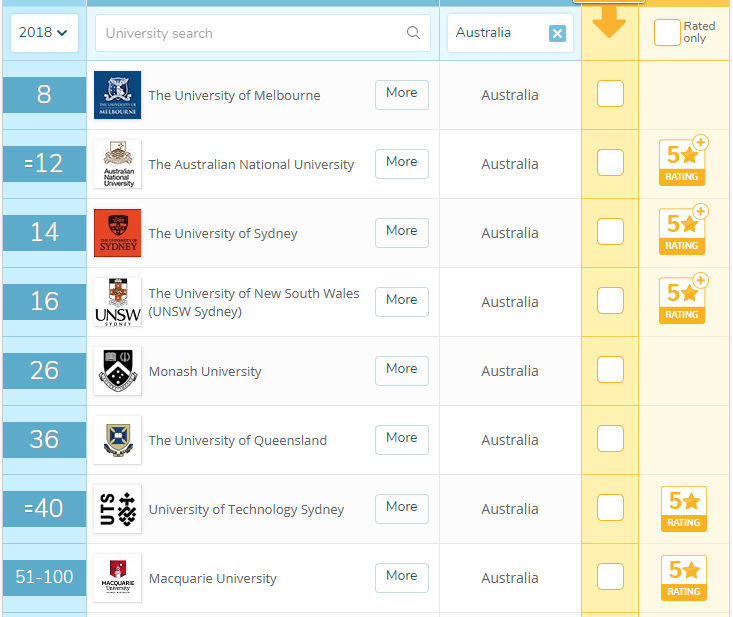Open UTS logo
The height and width of the screenshot is (617, 733).
point(117,509)
